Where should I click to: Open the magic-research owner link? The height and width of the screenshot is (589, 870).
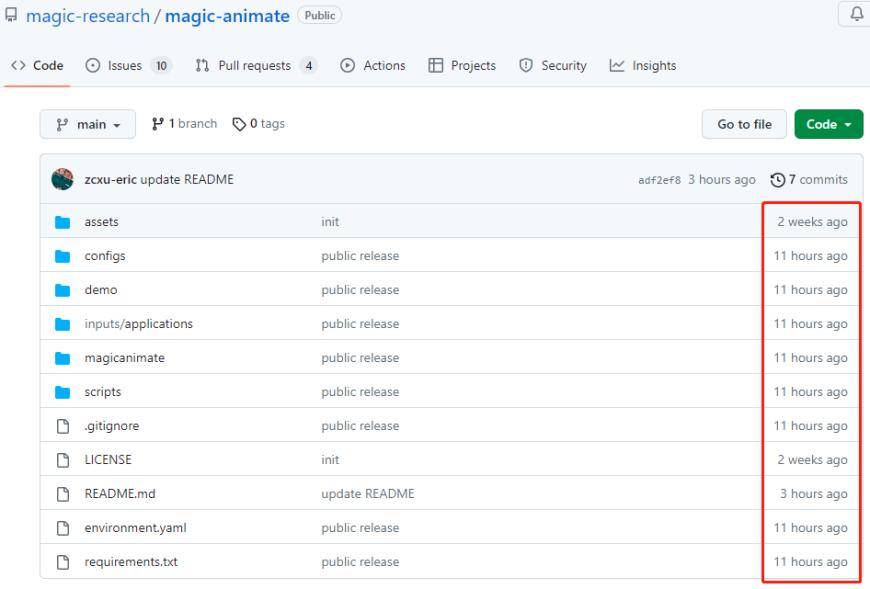87,16
